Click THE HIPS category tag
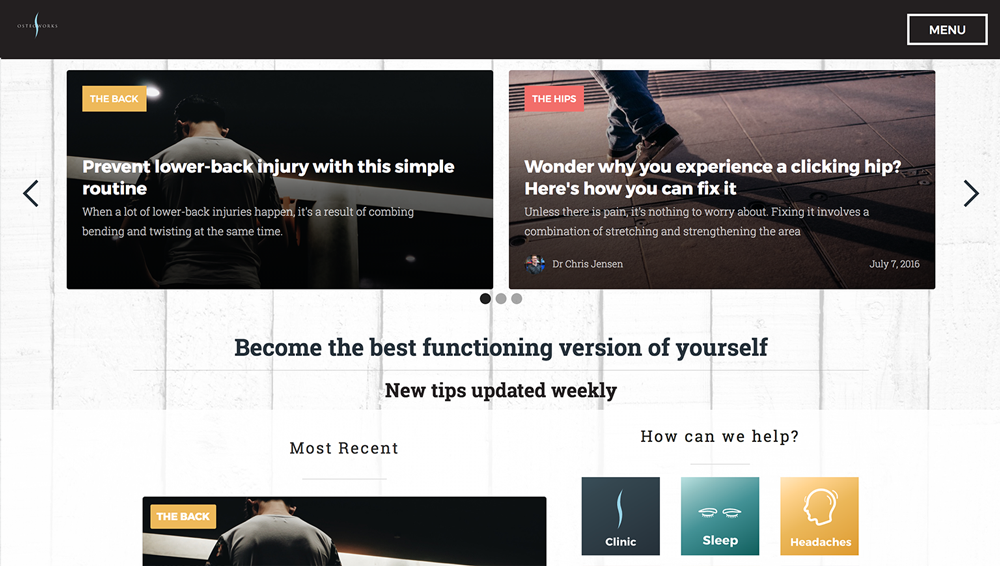 [554, 99]
